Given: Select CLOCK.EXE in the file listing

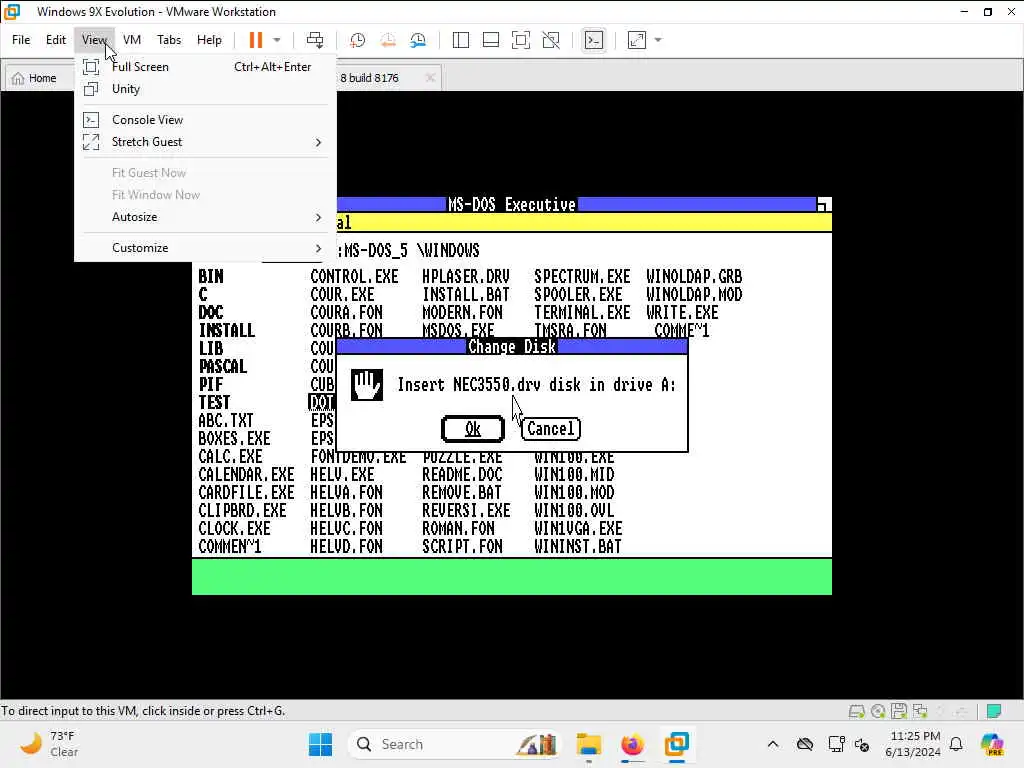Looking at the screenshot, I should [234, 528].
